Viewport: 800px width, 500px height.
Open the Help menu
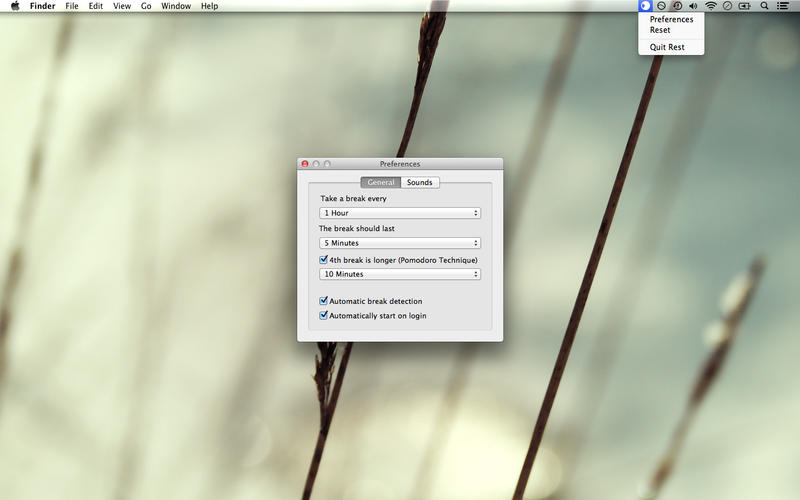tap(209, 6)
